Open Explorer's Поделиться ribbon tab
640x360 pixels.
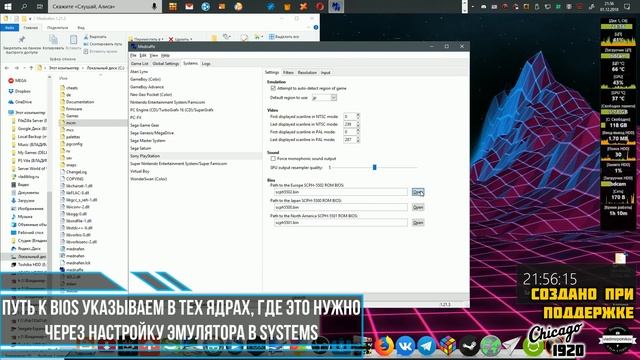click(x=58, y=27)
